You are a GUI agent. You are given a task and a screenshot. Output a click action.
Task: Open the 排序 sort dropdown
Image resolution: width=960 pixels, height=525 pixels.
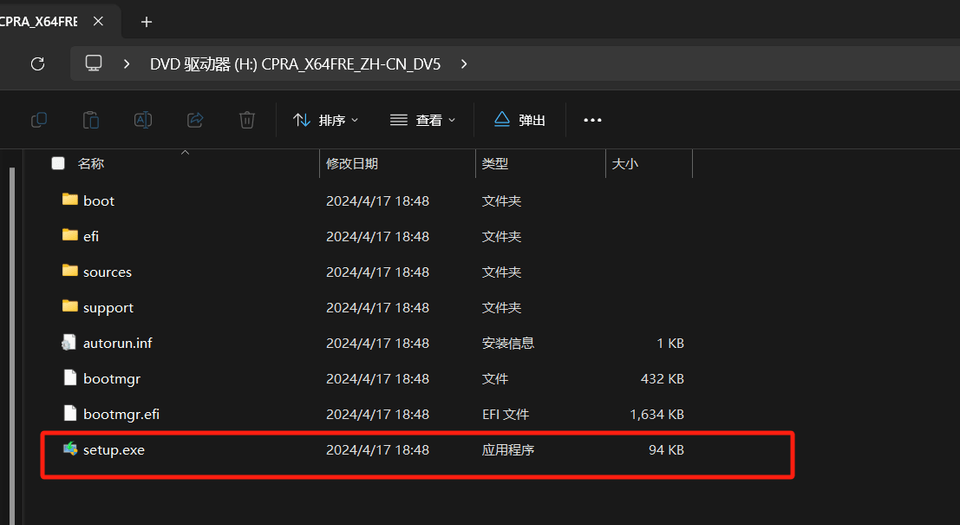click(x=326, y=120)
